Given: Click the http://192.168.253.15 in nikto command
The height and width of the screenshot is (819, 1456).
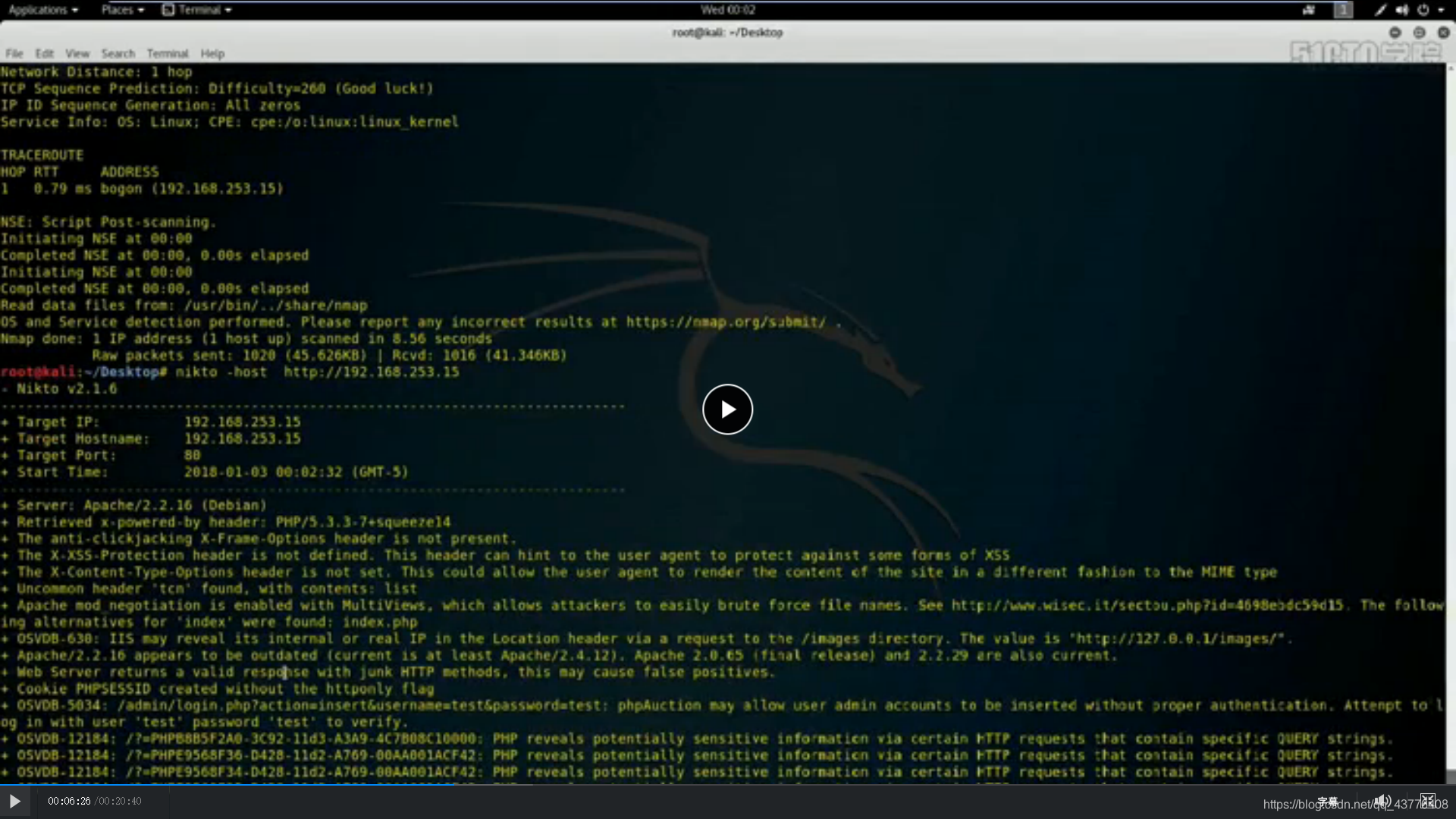Looking at the screenshot, I should [372, 372].
